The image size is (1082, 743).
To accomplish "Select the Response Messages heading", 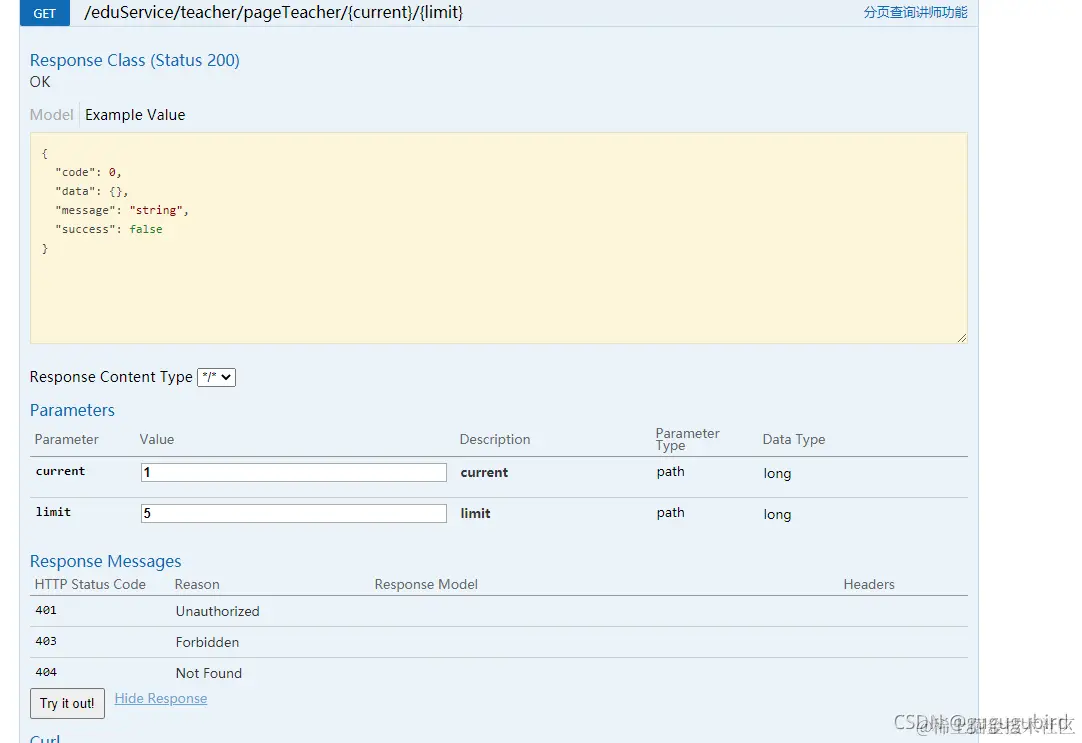I will coord(106,561).
